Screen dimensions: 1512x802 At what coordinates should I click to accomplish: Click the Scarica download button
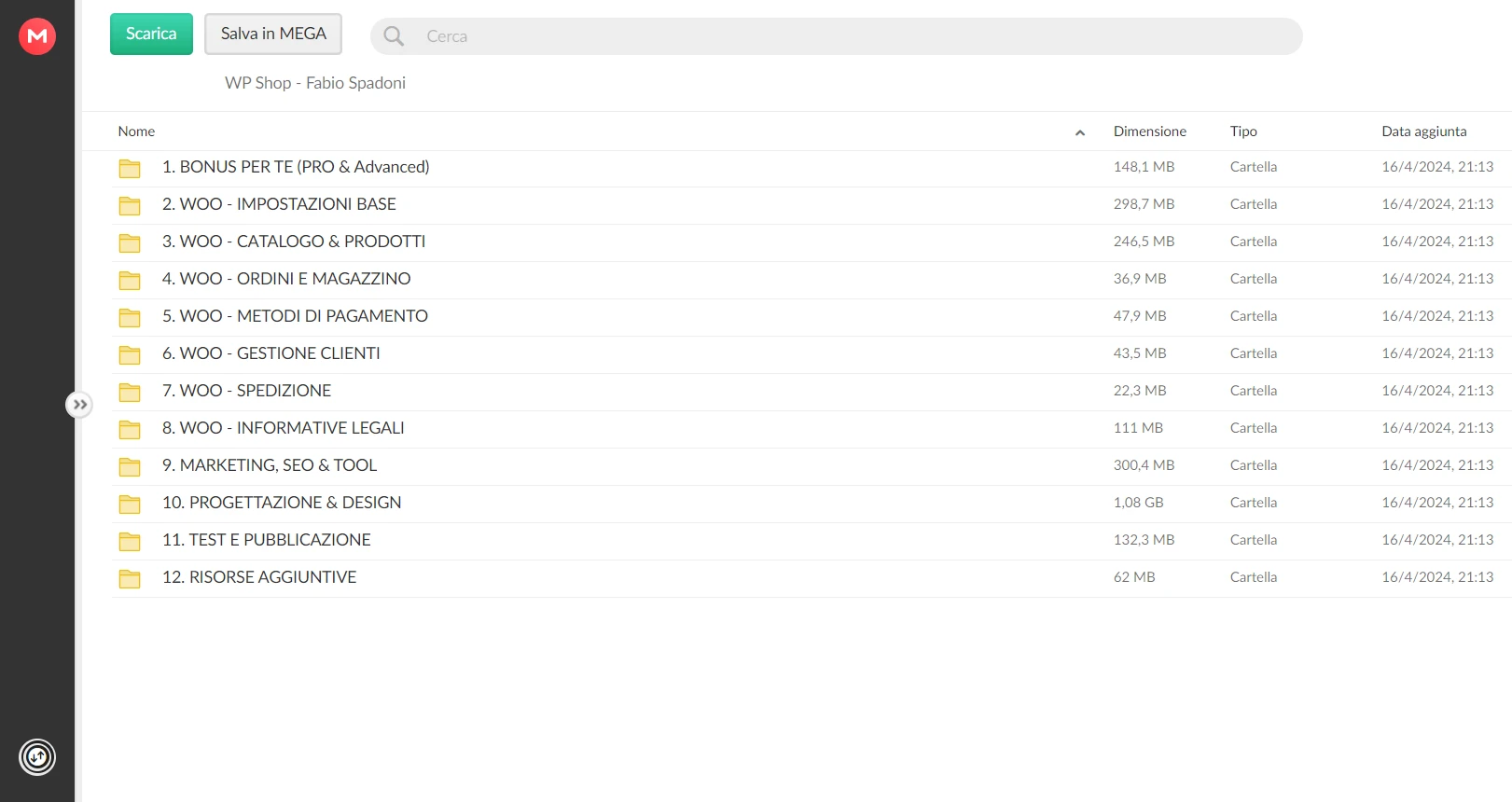pos(151,34)
